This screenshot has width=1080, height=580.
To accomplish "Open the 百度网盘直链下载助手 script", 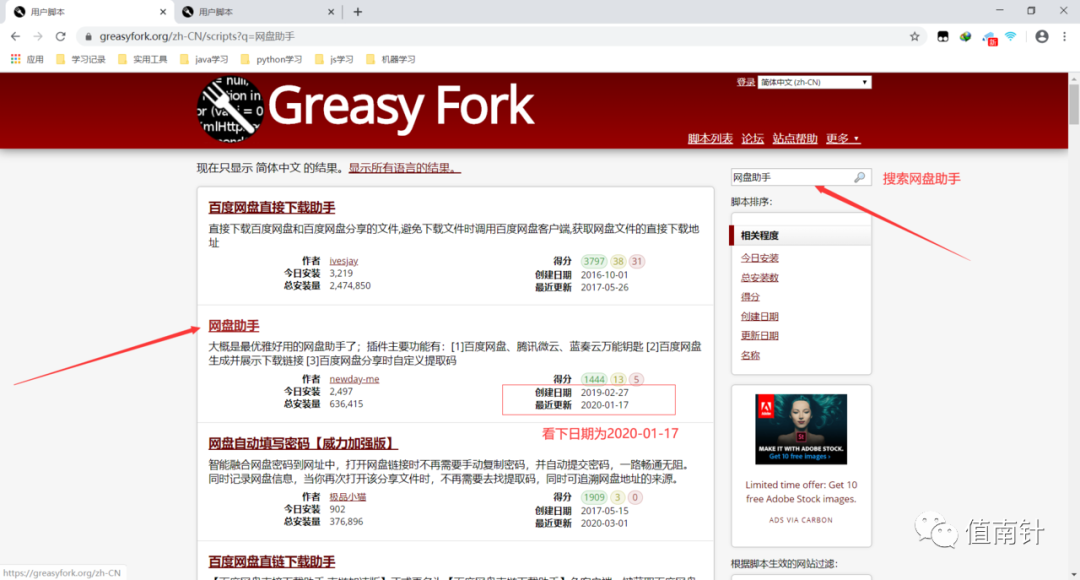I will pyautogui.click(x=271, y=562).
